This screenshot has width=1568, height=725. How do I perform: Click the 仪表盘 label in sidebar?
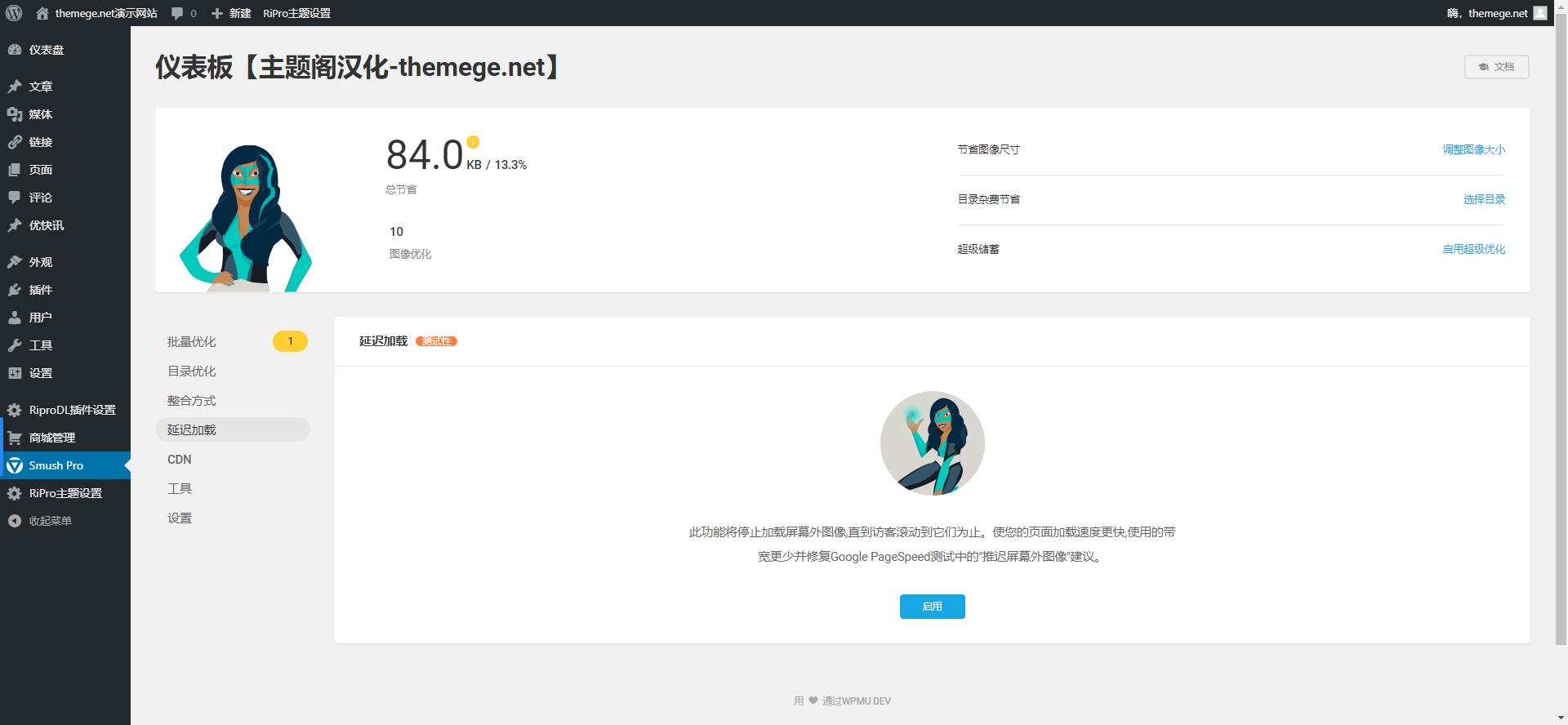pos(47,50)
